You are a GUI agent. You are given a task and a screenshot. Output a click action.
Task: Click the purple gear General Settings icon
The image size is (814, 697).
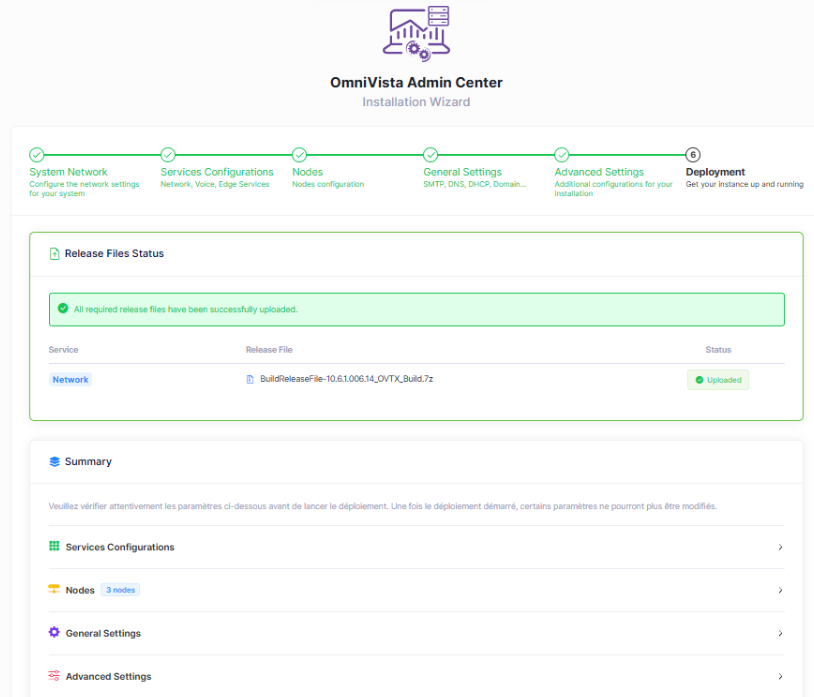(54, 632)
